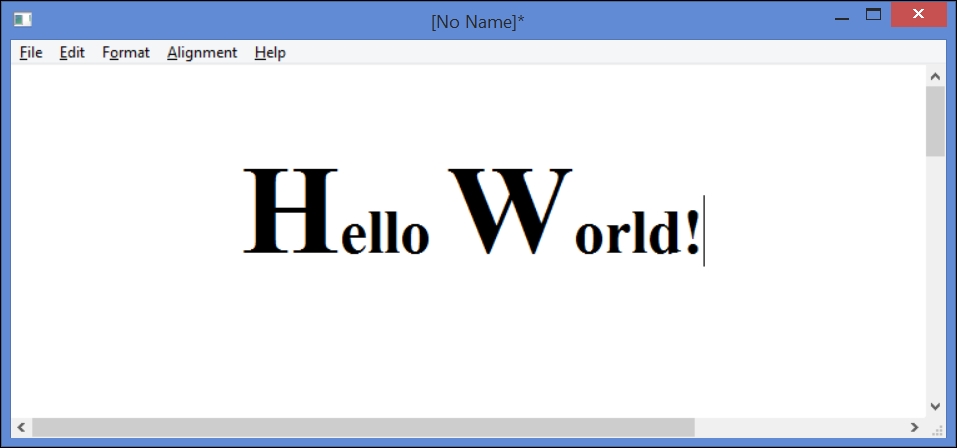Click the horizontal scrollbar right arrow
The height and width of the screenshot is (448, 957).
click(x=915, y=427)
